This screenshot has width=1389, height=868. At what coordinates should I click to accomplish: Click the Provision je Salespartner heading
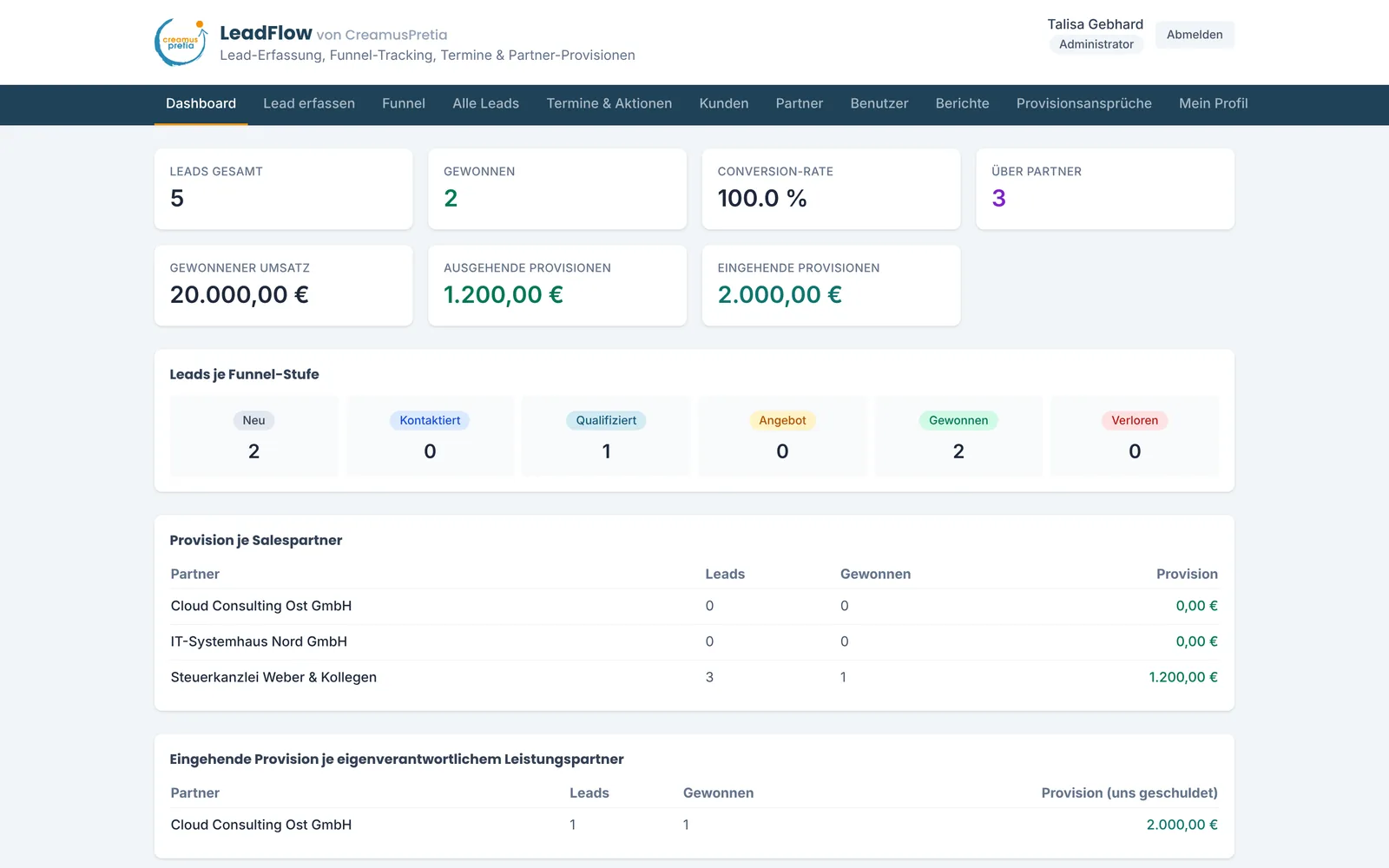(x=256, y=540)
